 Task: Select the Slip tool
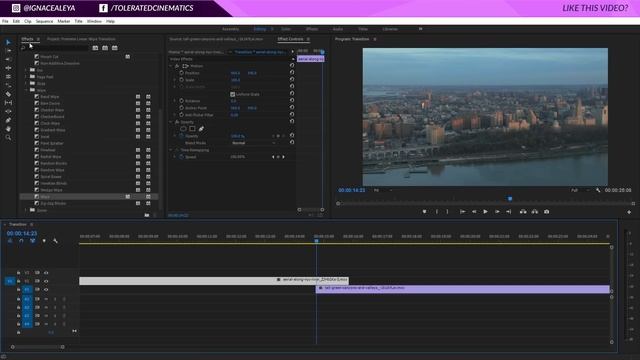tap(8, 103)
